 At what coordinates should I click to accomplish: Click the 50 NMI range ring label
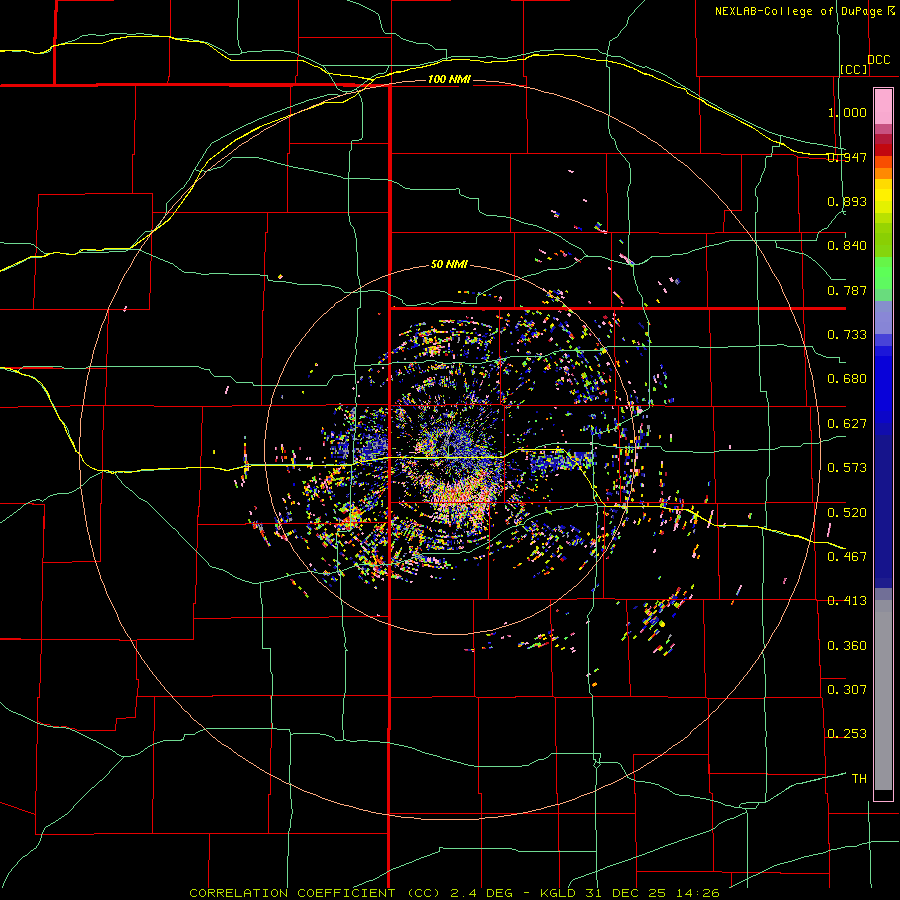point(449,264)
